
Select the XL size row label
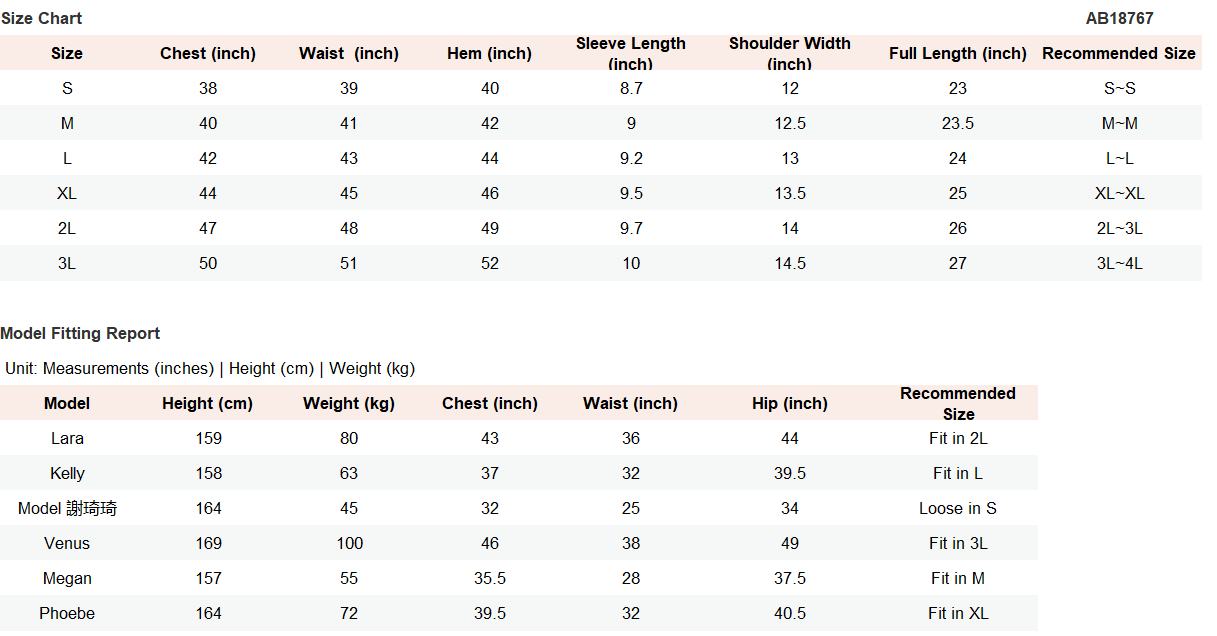tap(67, 193)
